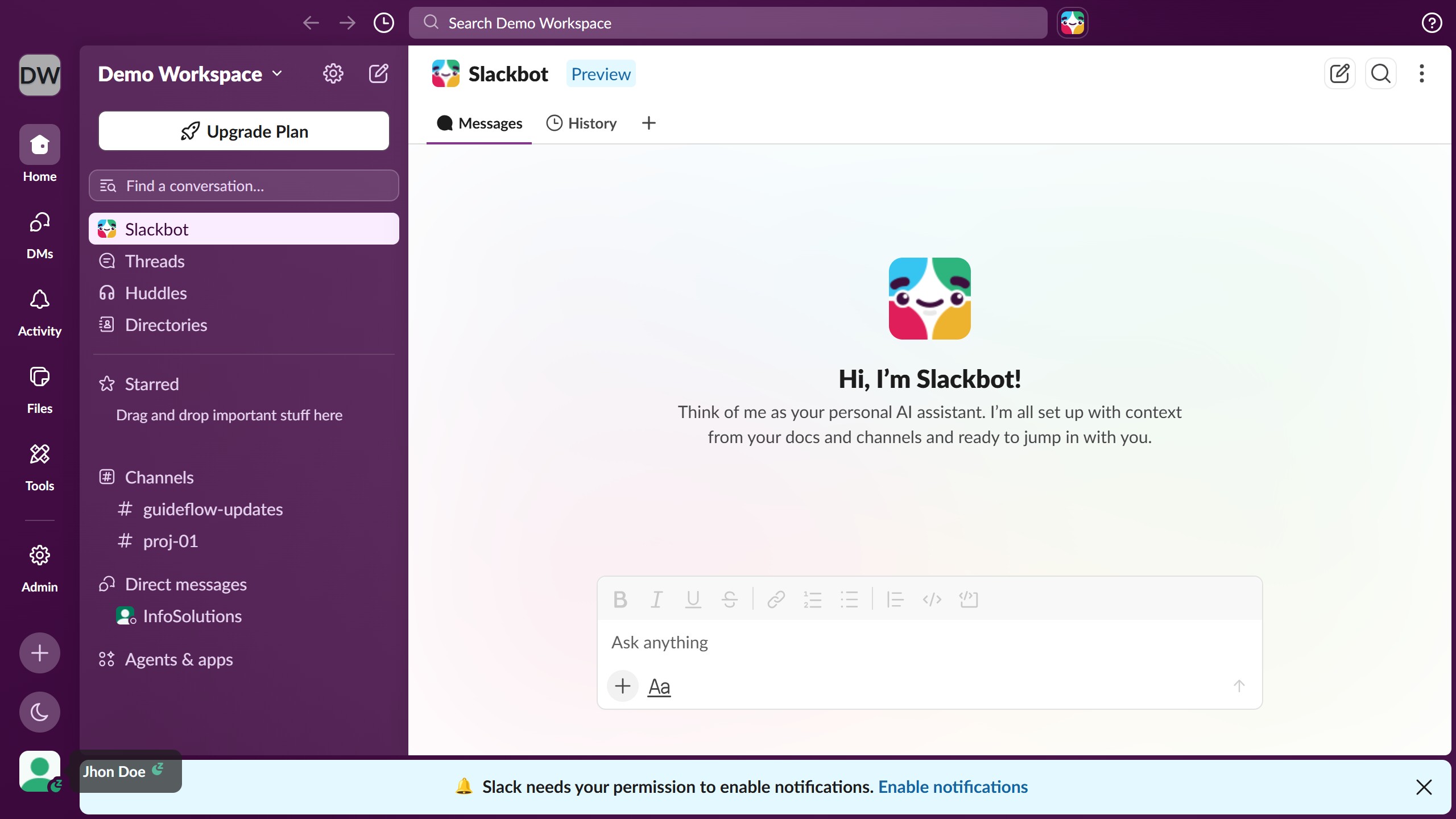Toggle bold formatting
Viewport: 1456px width, 819px height.
[620, 599]
